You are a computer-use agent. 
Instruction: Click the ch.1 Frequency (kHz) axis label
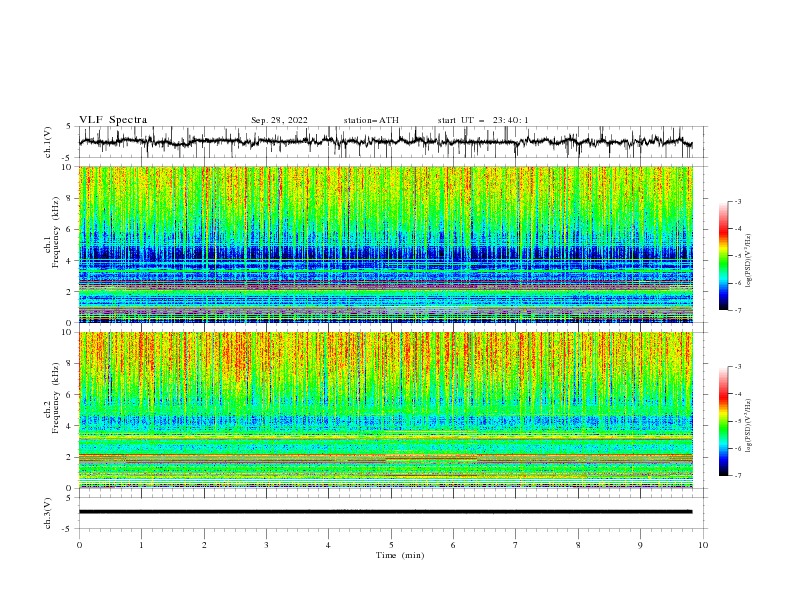click(53, 233)
